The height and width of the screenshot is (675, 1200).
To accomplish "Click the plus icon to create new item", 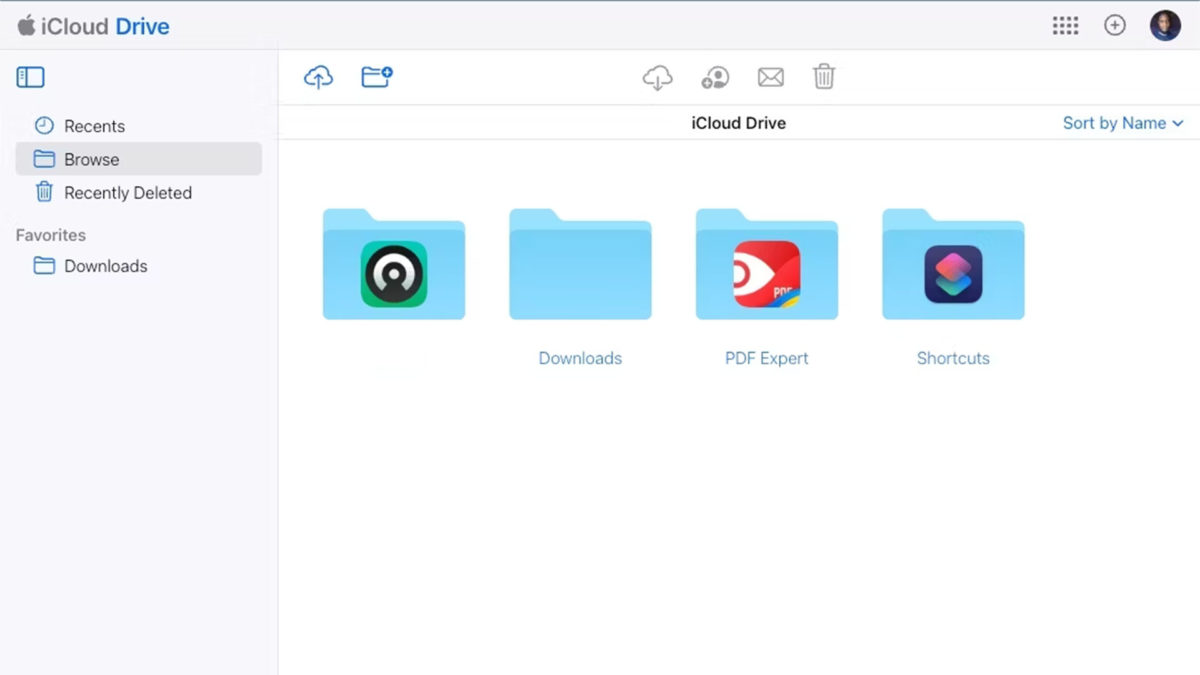I will coord(1115,25).
